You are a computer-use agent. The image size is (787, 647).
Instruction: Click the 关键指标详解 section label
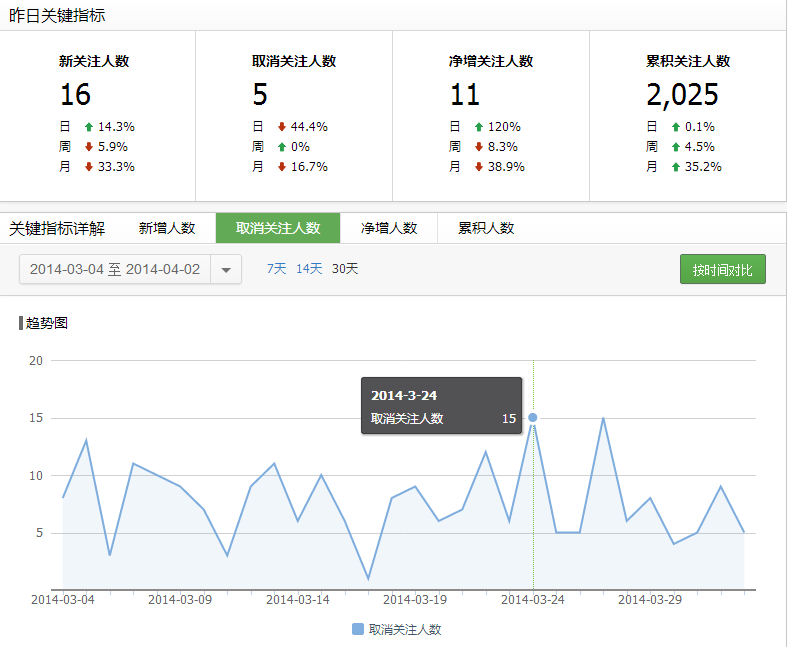57,228
